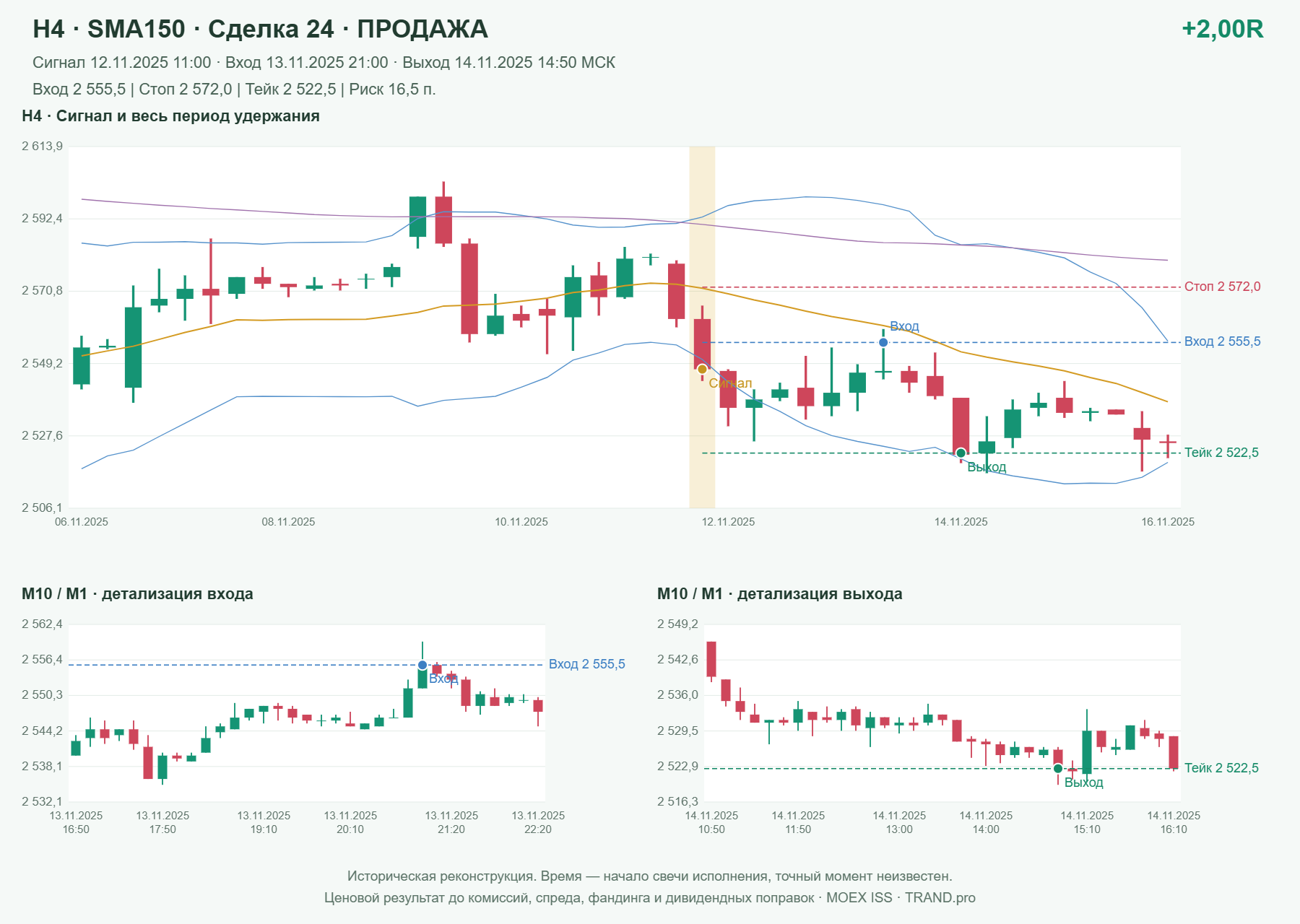1300x924 pixels.
Task: Click the 13.11.2025 21:20 tick on the entry detail chart
Action: (x=451, y=822)
